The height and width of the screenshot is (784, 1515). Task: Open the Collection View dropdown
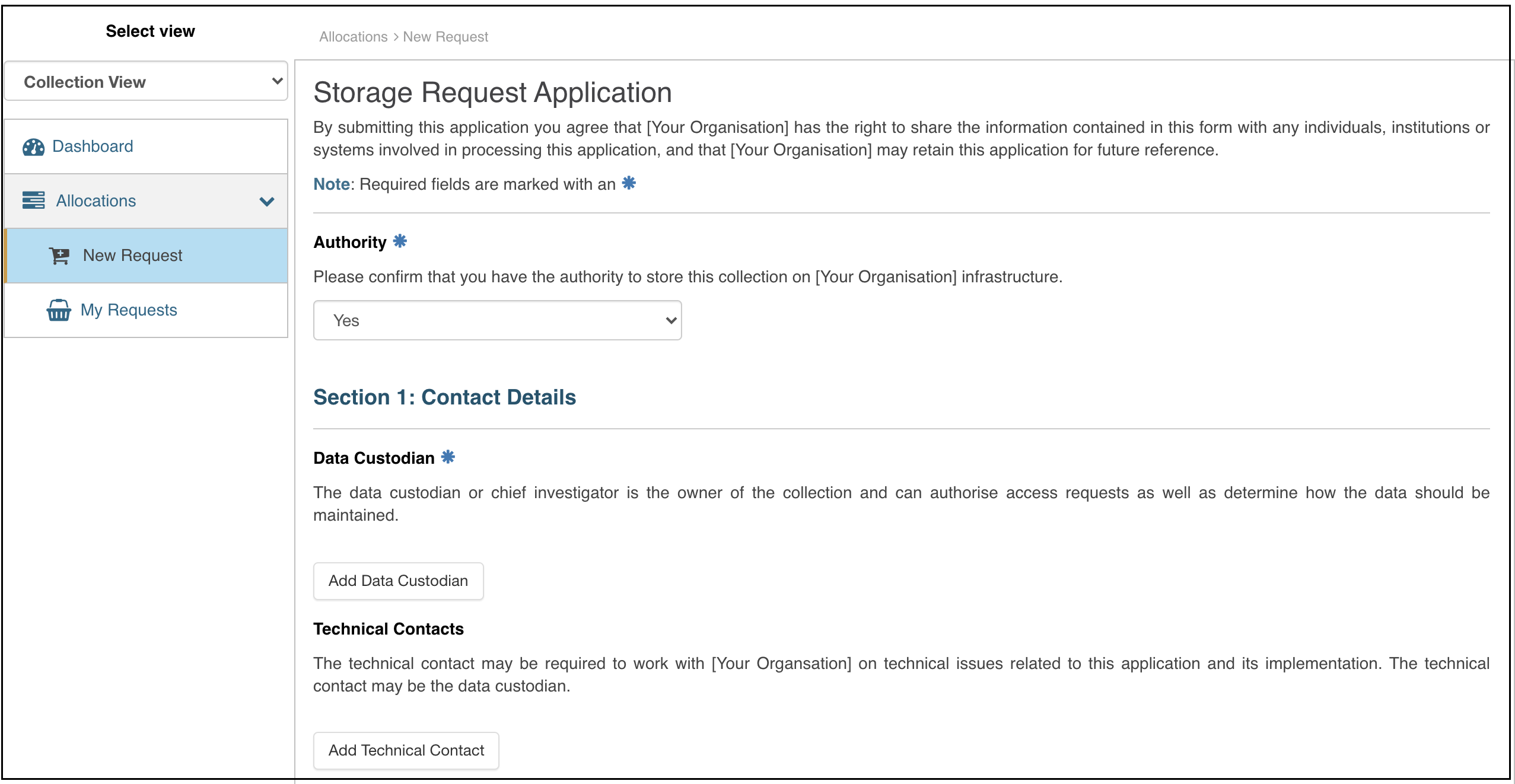point(146,81)
